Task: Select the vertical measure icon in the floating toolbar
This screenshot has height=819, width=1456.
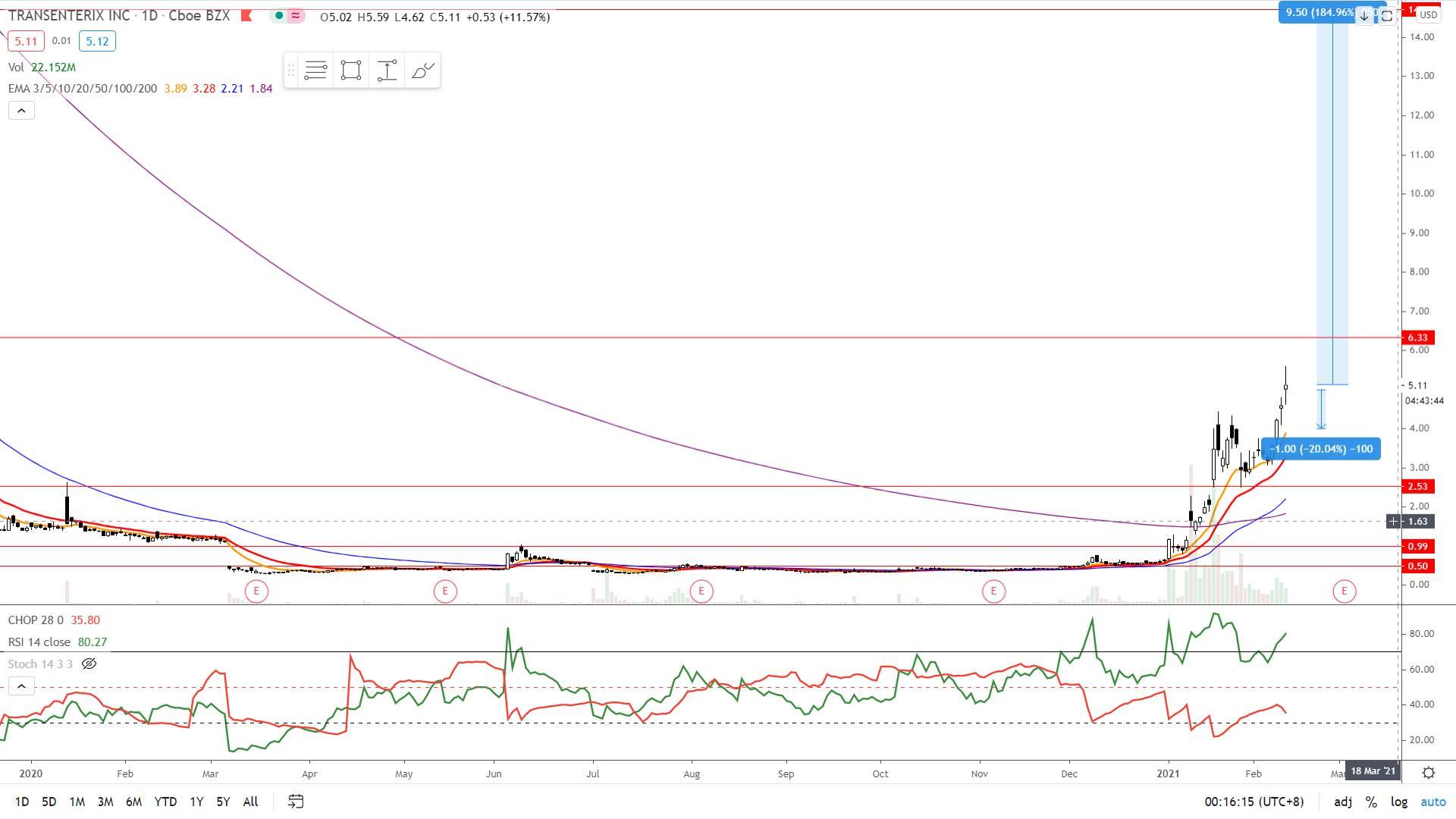Action: [387, 71]
